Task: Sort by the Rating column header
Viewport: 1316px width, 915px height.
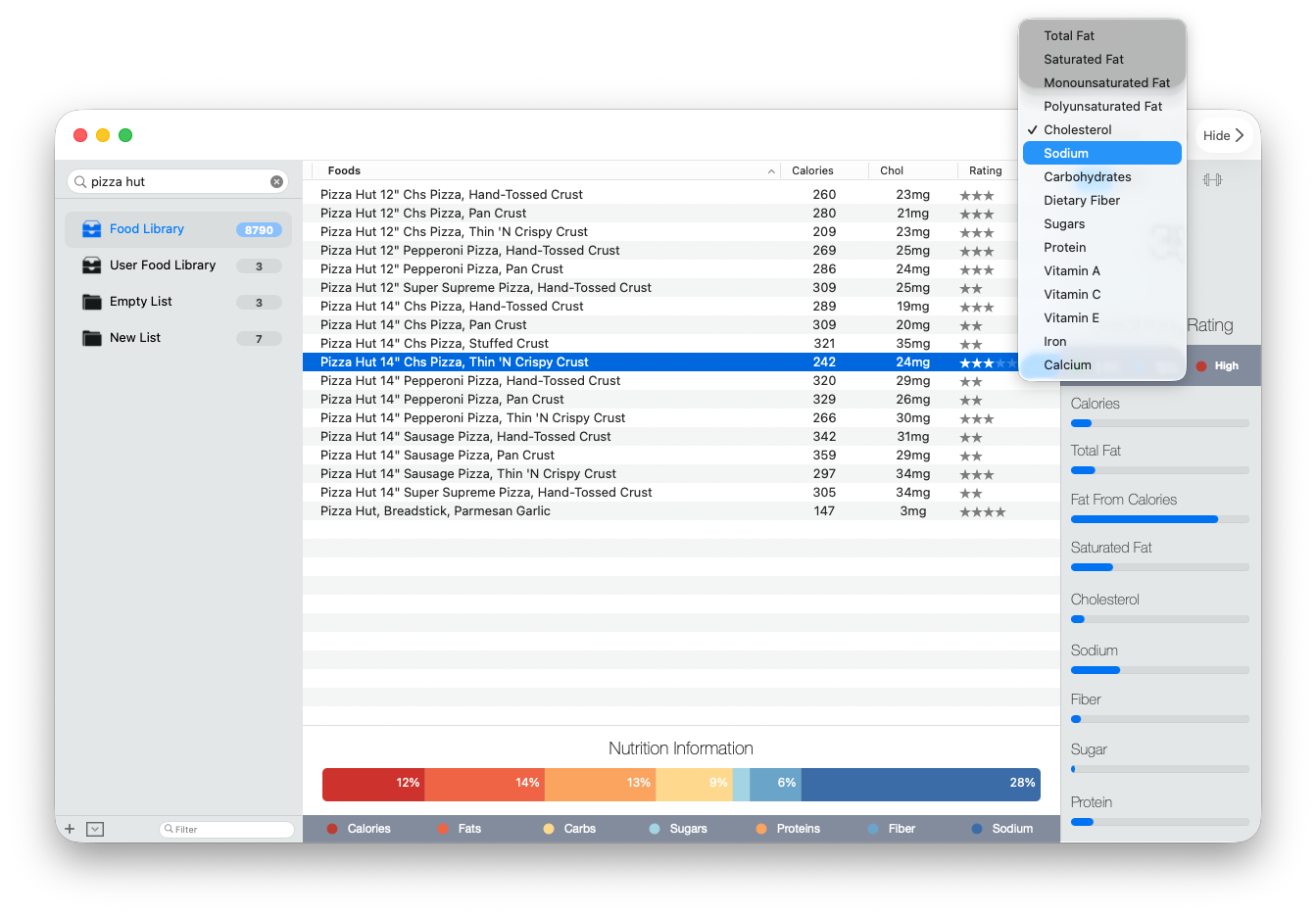Action: (x=986, y=170)
